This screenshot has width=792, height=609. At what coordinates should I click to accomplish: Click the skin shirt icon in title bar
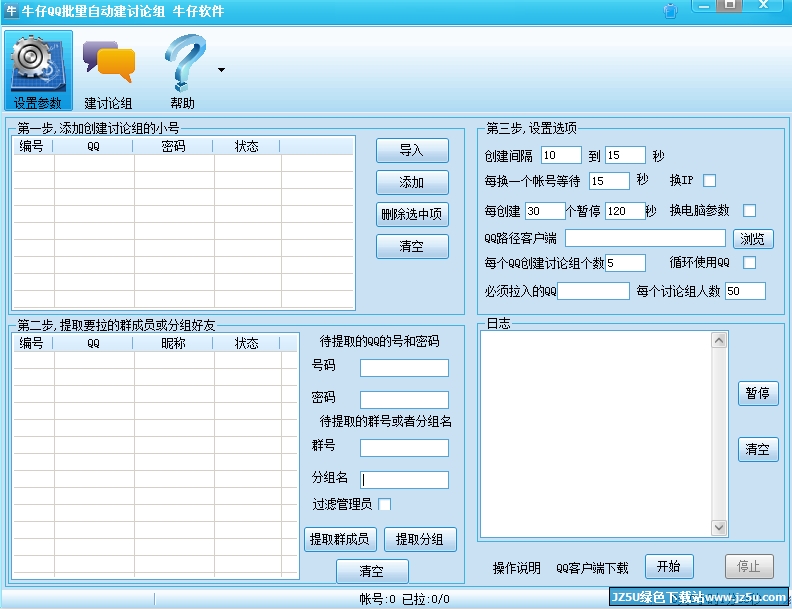[670, 11]
